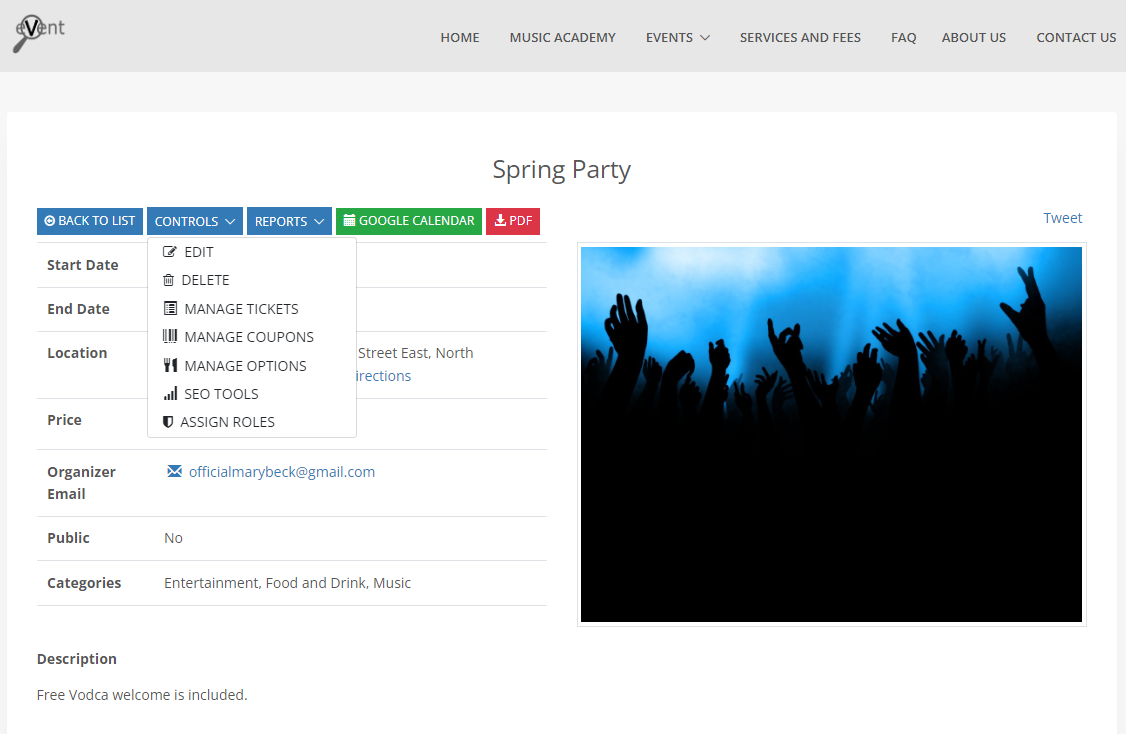Viewport: 1126px width, 734px height.
Task: Expand the EVENTS navigation menu
Action: (677, 37)
